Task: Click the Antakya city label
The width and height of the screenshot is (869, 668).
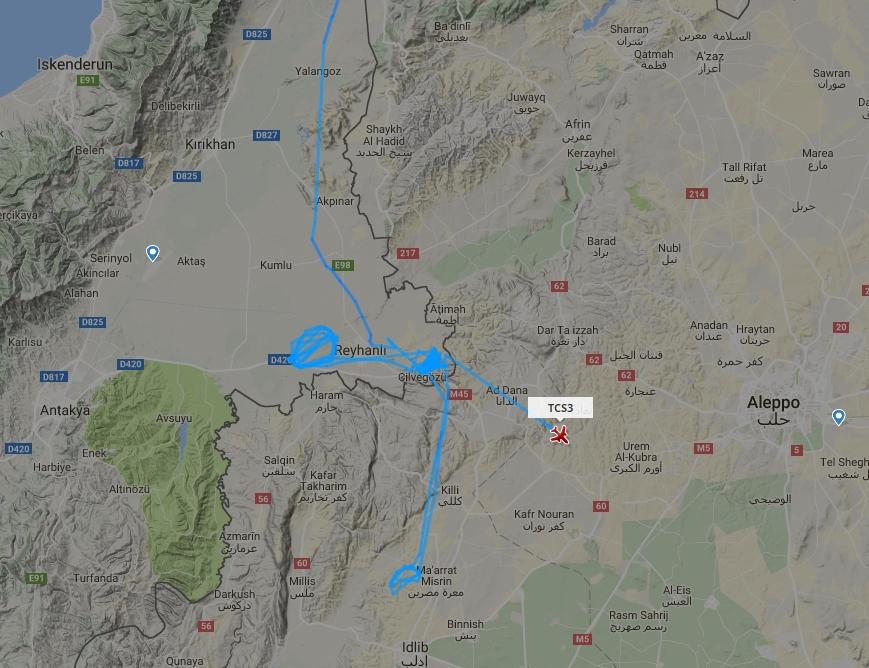Action: pos(65,410)
